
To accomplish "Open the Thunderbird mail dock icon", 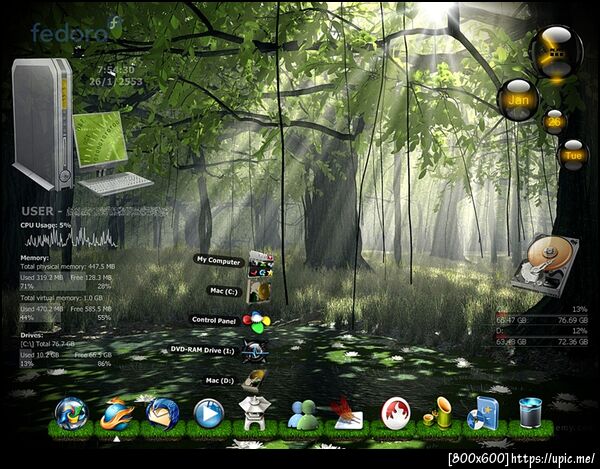I will pyautogui.click(x=163, y=414).
